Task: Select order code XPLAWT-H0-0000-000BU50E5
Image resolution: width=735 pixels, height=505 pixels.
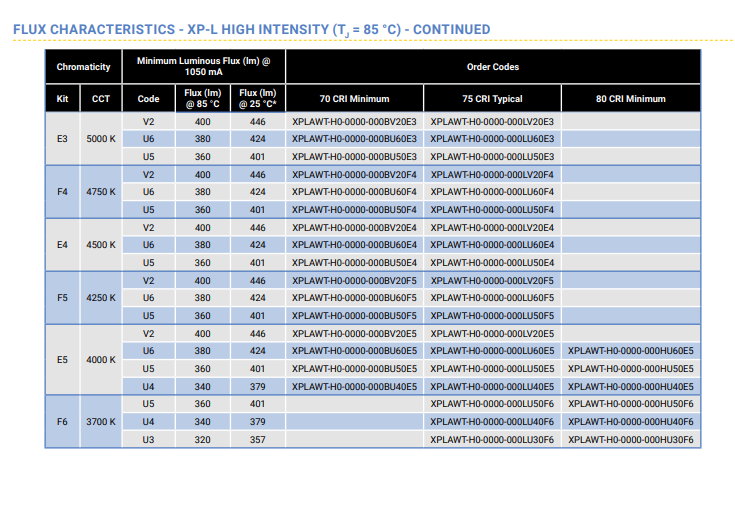Action: pos(354,369)
